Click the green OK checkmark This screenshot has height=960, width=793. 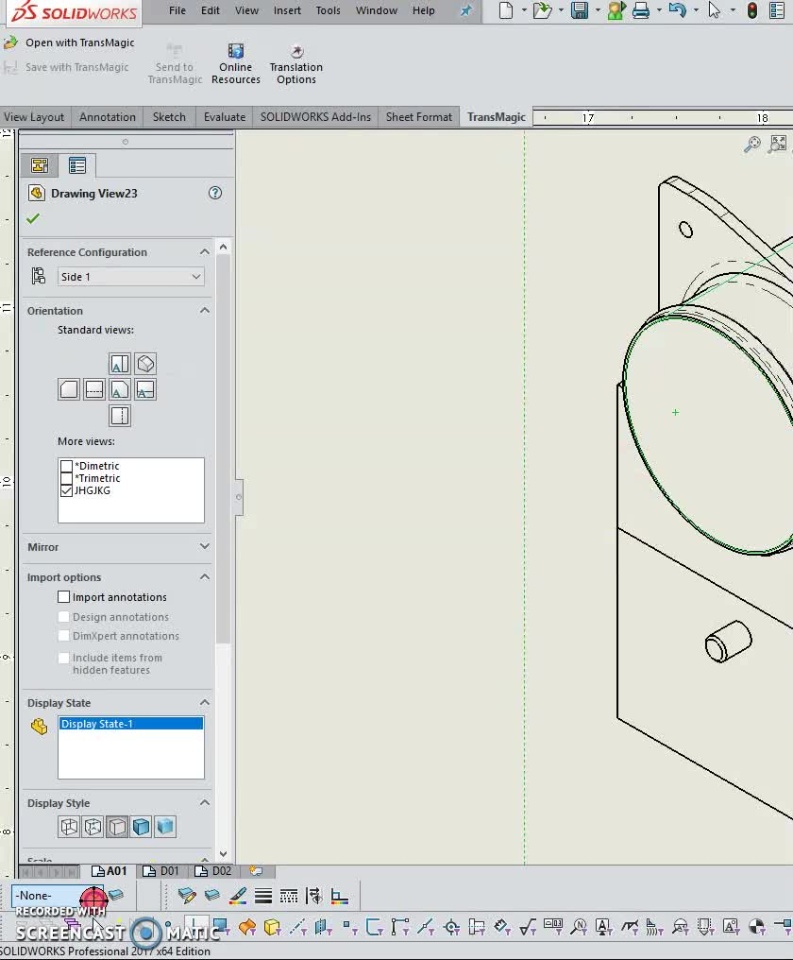[33, 218]
